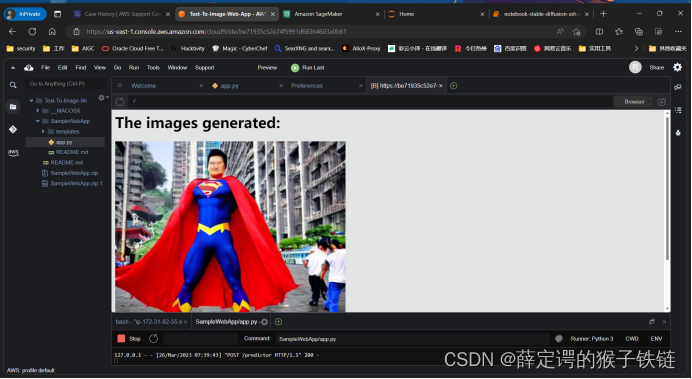Click the generated Superman image

230,226
